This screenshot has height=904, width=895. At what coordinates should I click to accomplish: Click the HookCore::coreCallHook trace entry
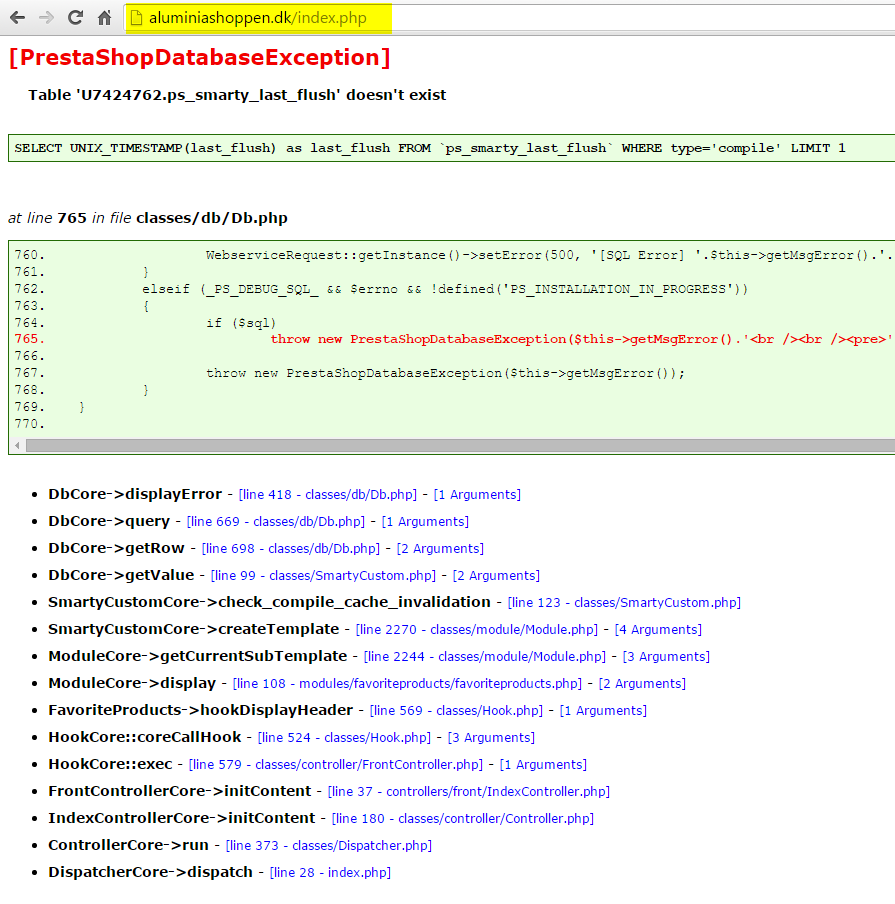(145, 737)
